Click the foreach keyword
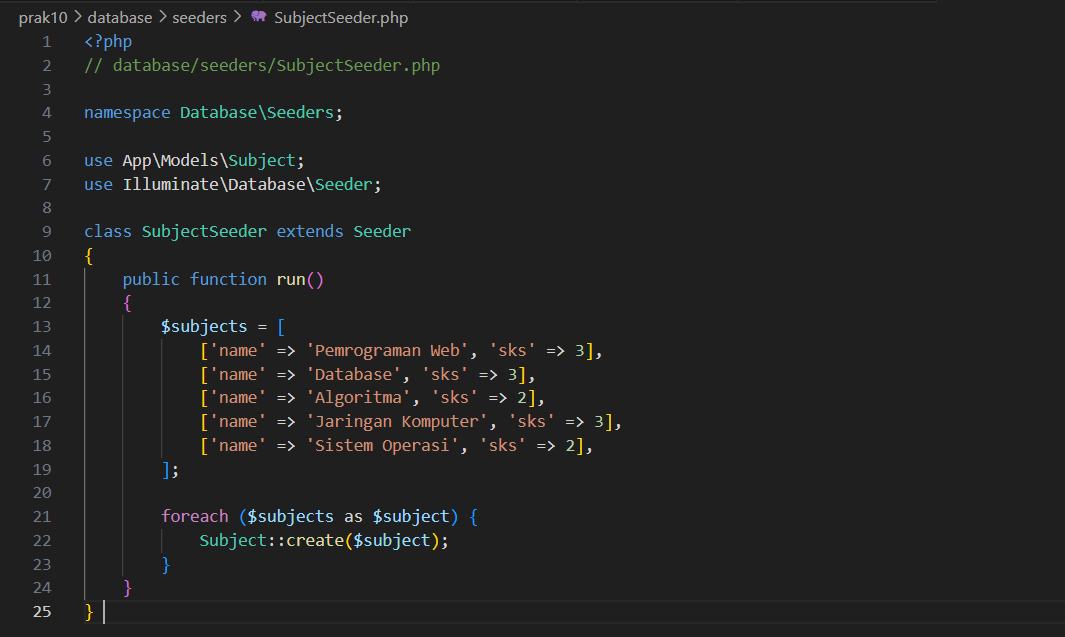This screenshot has height=637, width=1065. pos(195,517)
